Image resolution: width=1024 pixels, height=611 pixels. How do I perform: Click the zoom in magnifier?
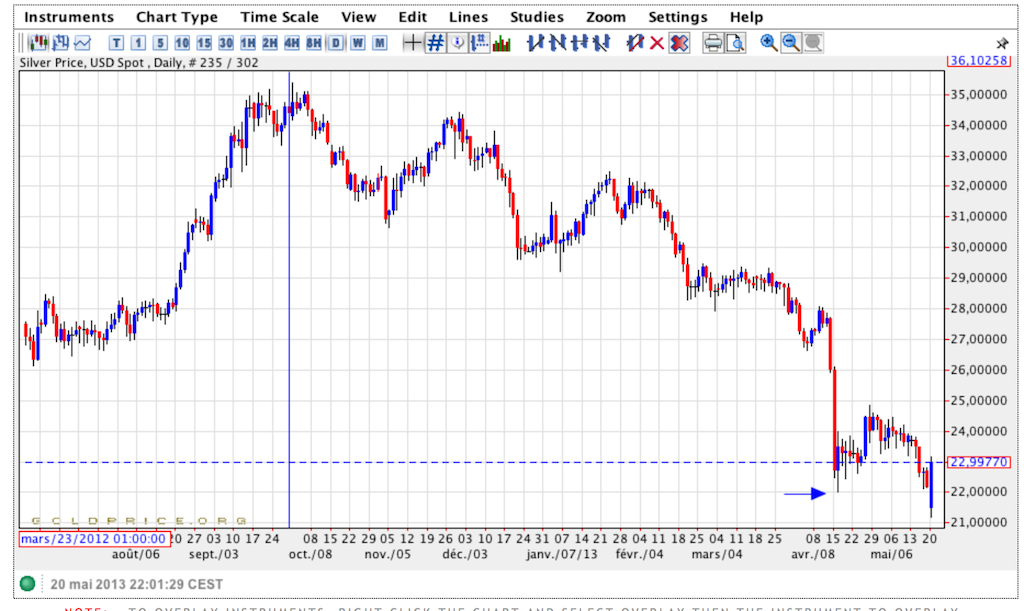(769, 43)
